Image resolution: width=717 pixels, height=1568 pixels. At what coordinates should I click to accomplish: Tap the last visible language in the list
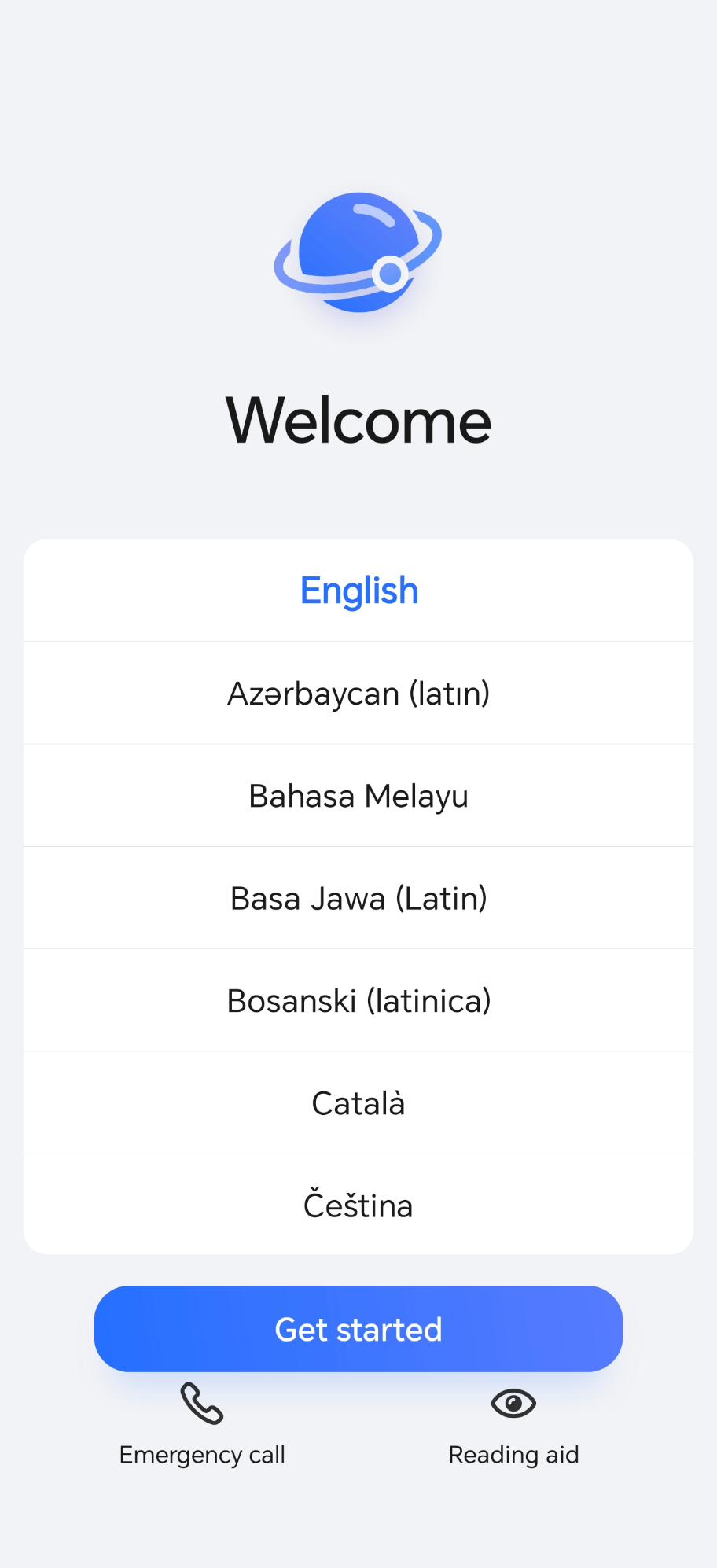[x=358, y=1205]
